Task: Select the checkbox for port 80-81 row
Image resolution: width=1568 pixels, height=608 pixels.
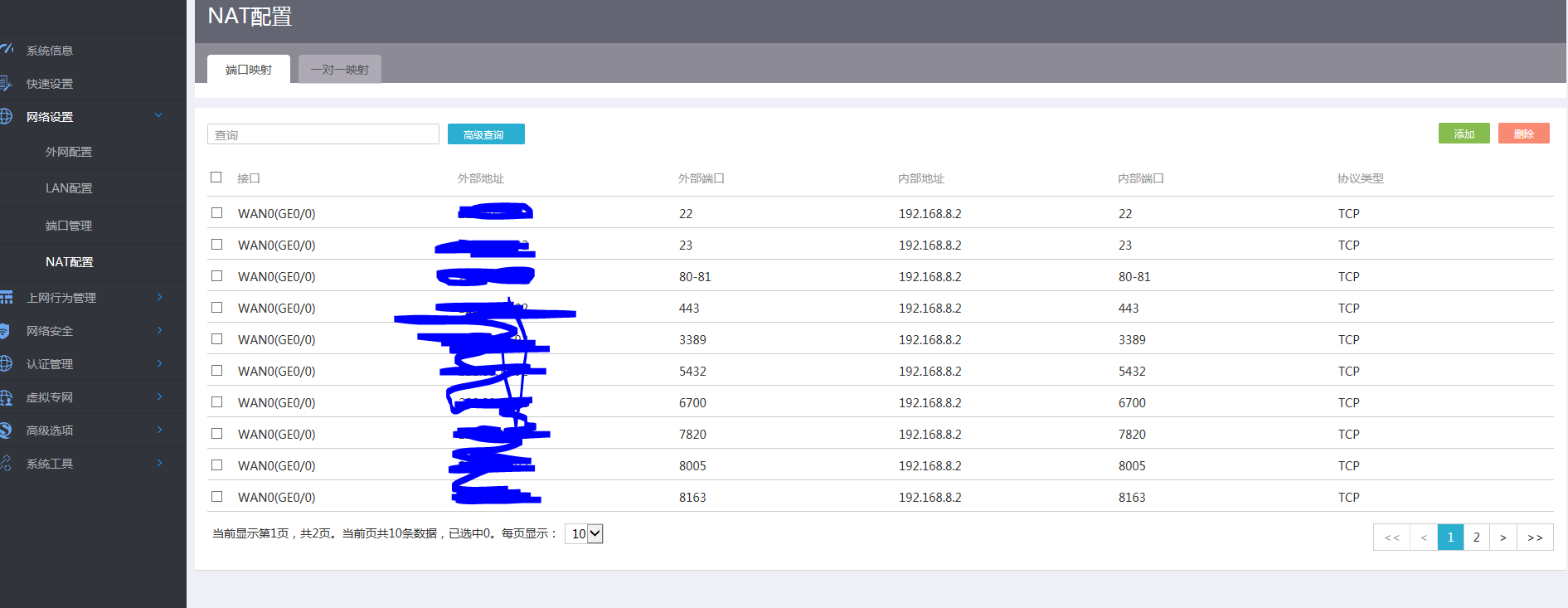Action: (x=217, y=275)
